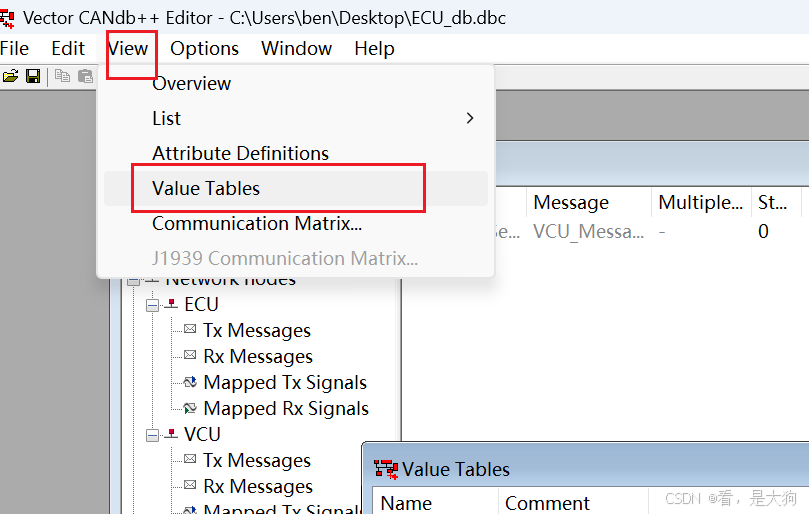Screen dimensions: 809x514
Task: Collapse the VCU network node
Action: (x=152, y=436)
